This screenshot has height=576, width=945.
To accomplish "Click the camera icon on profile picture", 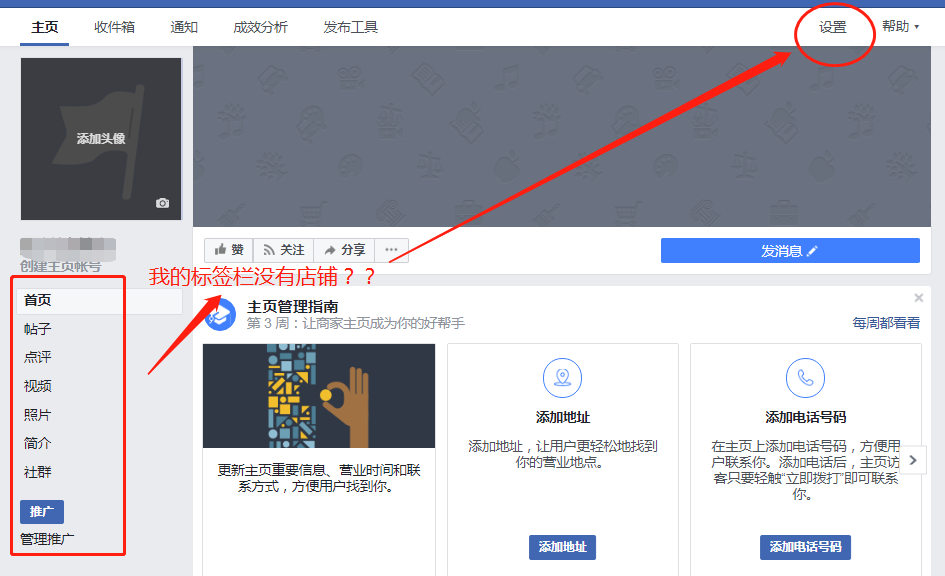I will click(163, 203).
